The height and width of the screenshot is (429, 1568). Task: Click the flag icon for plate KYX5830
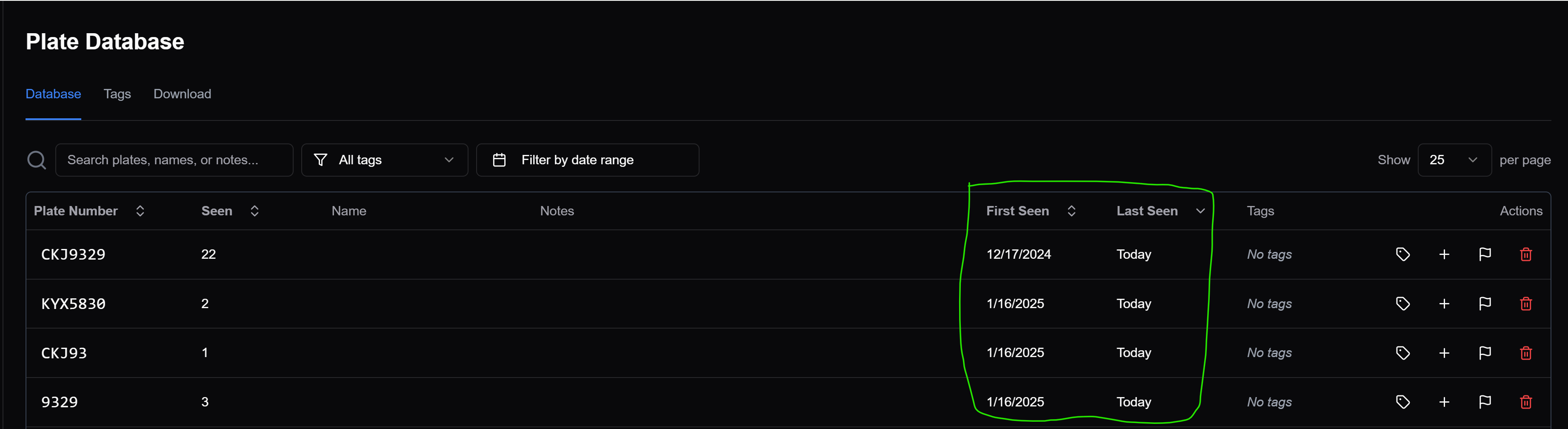pyautogui.click(x=1485, y=303)
